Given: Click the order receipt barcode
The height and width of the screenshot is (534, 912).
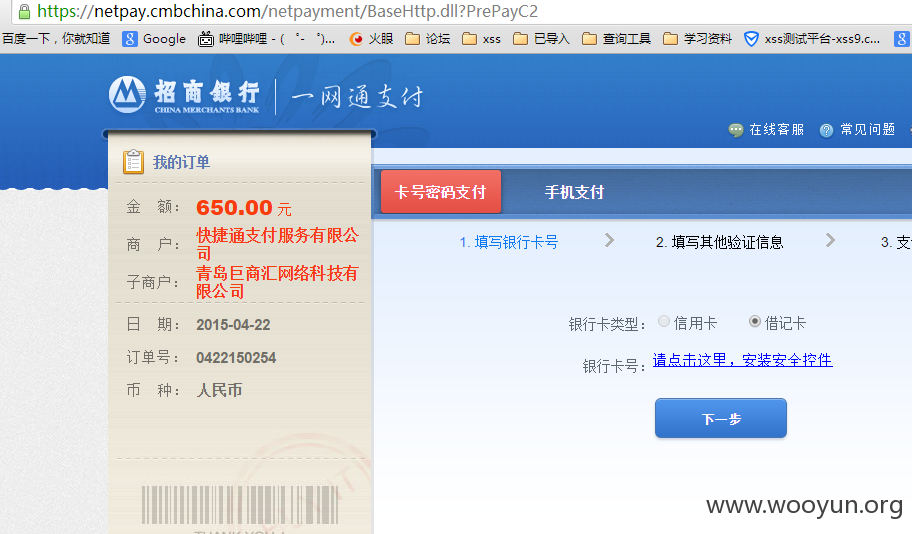Looking at the screenshot, I should click(x=240, y=505).
